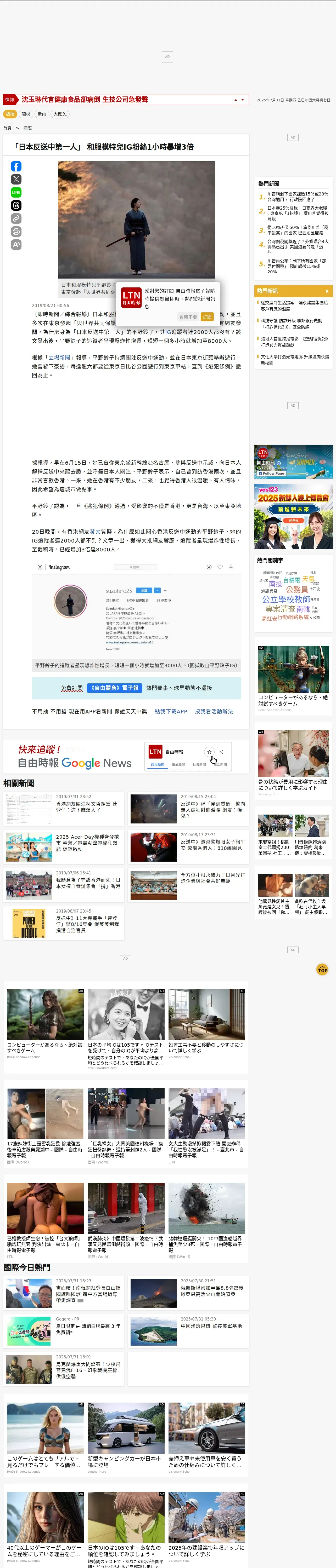Open Power to the People related news thumbnail
The width and height of the screenshot is (336, 1568).
click(x=29, y=923)
